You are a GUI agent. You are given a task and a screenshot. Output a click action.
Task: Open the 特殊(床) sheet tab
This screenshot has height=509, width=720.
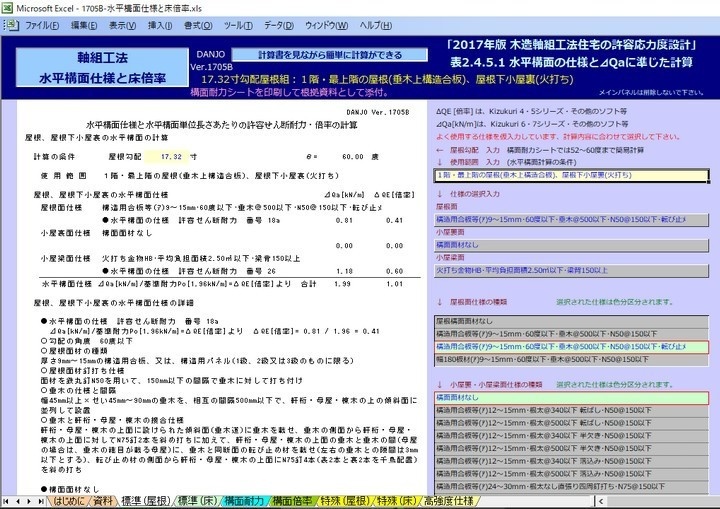point(397,501)
